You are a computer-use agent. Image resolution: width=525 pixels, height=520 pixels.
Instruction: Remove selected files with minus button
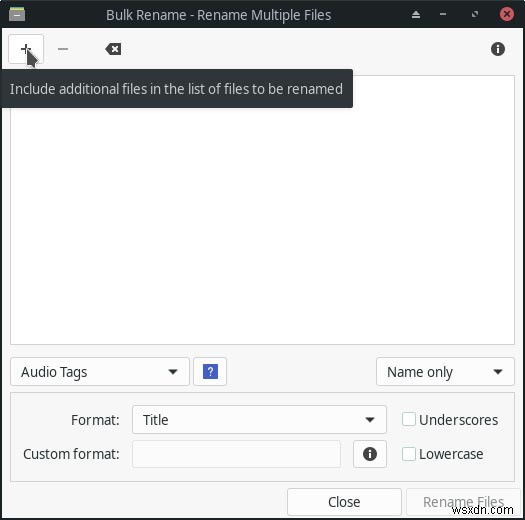63,49
